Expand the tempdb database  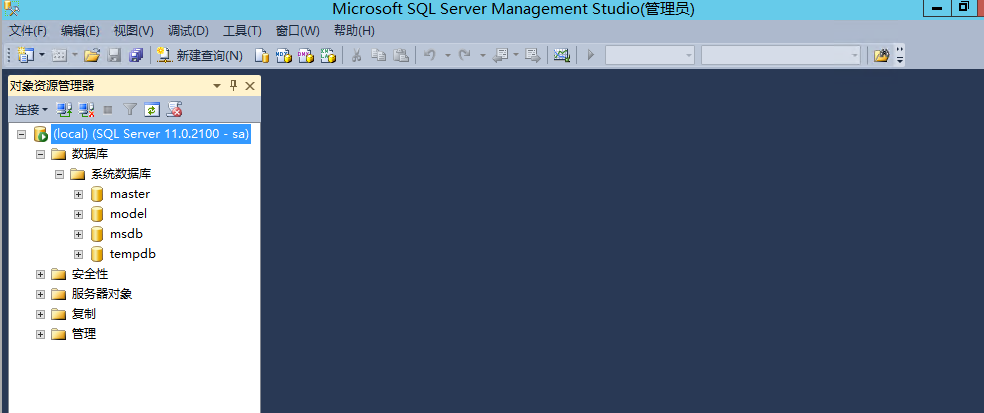pyautogui.click(x=78, y=255)
